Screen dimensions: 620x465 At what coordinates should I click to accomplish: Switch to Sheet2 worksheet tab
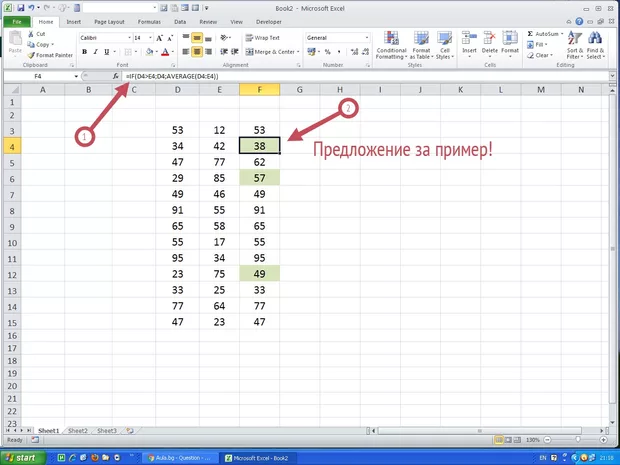click(78, 431)
